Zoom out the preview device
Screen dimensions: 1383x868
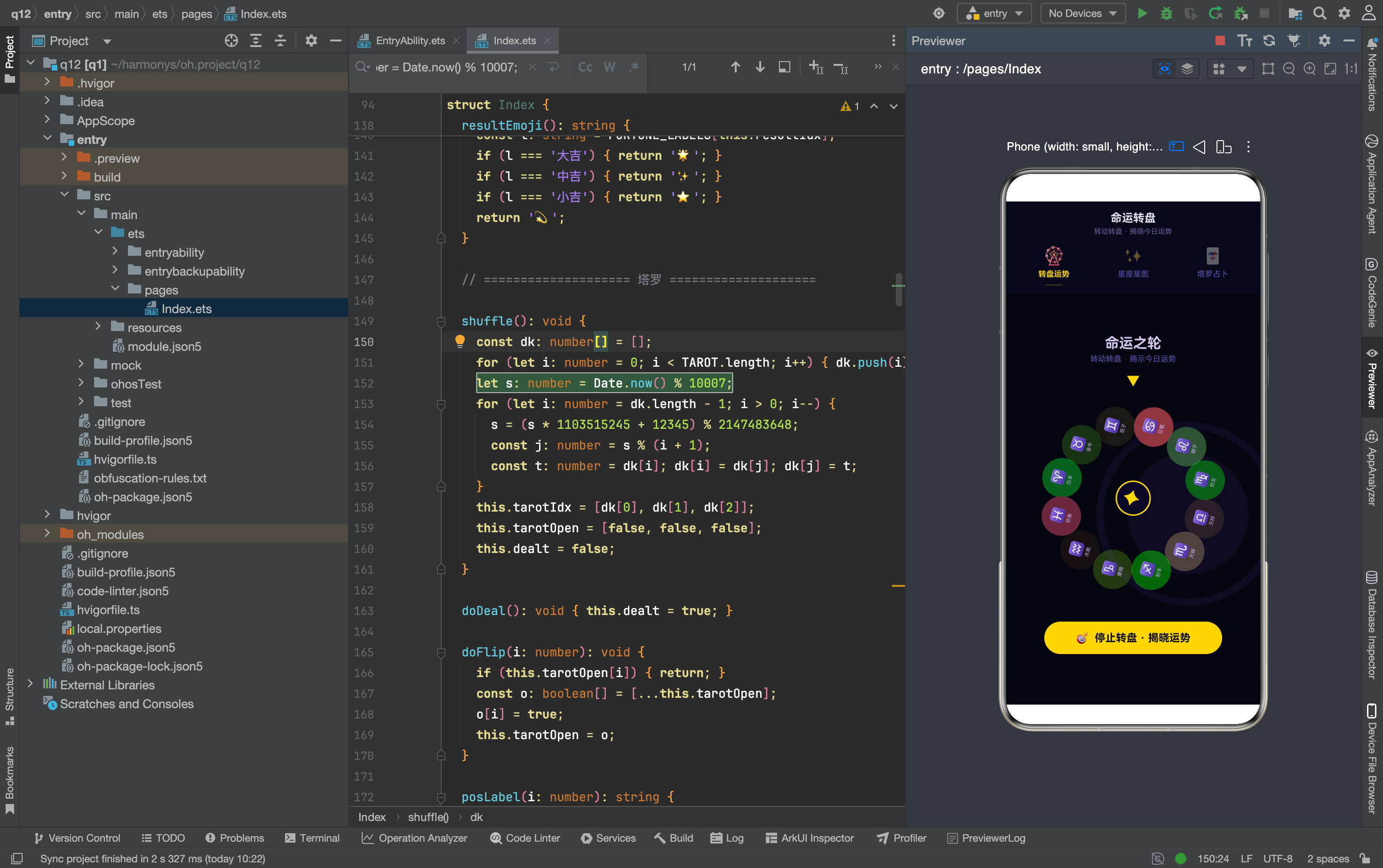(x=1289, y=69)
